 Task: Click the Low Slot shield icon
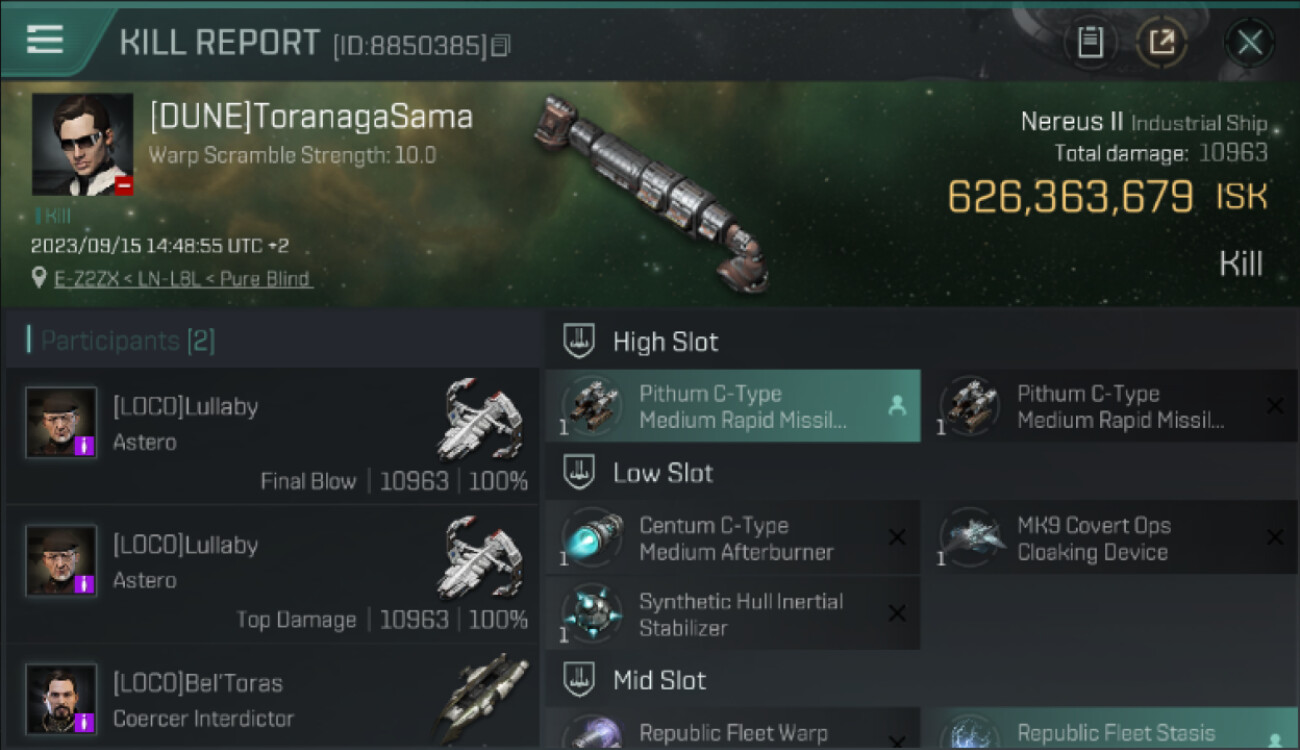click(x=579, y=472)
